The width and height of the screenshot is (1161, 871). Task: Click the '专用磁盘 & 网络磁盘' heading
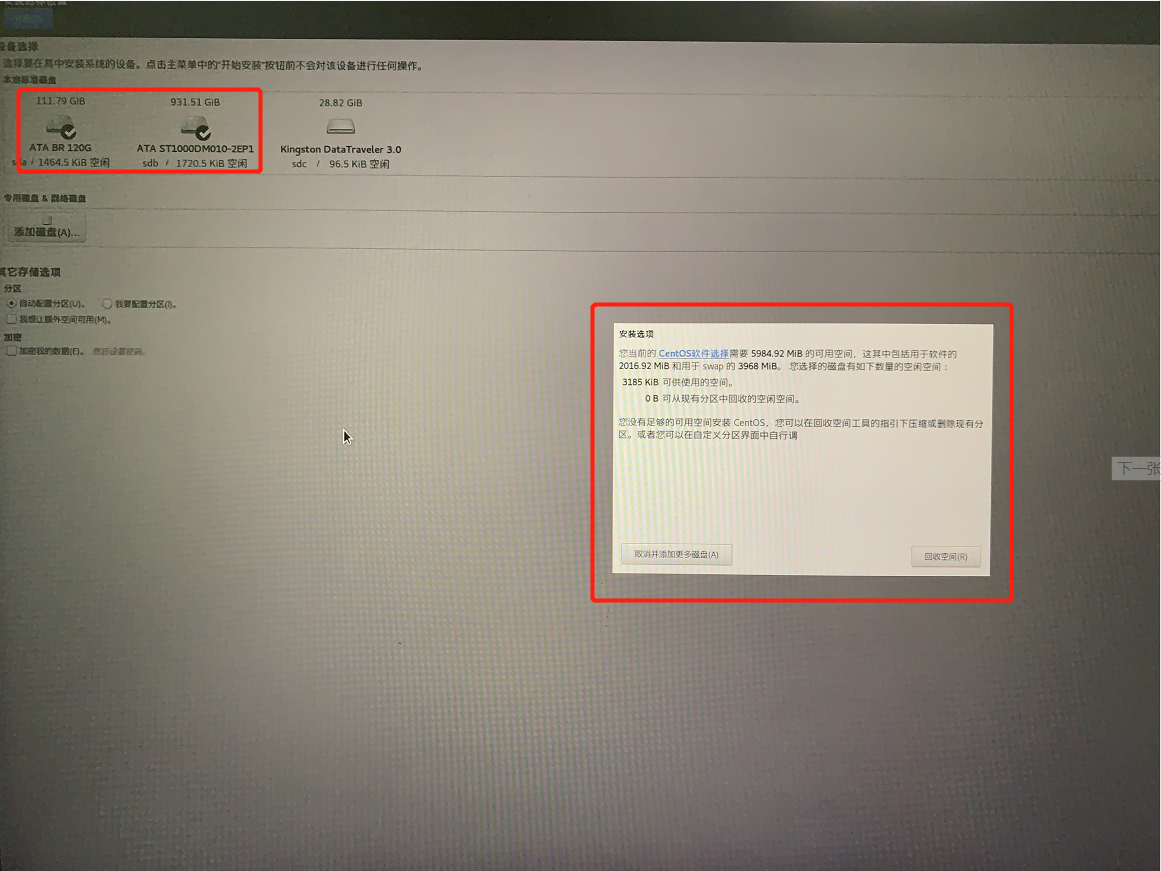(x=44, y=198)
